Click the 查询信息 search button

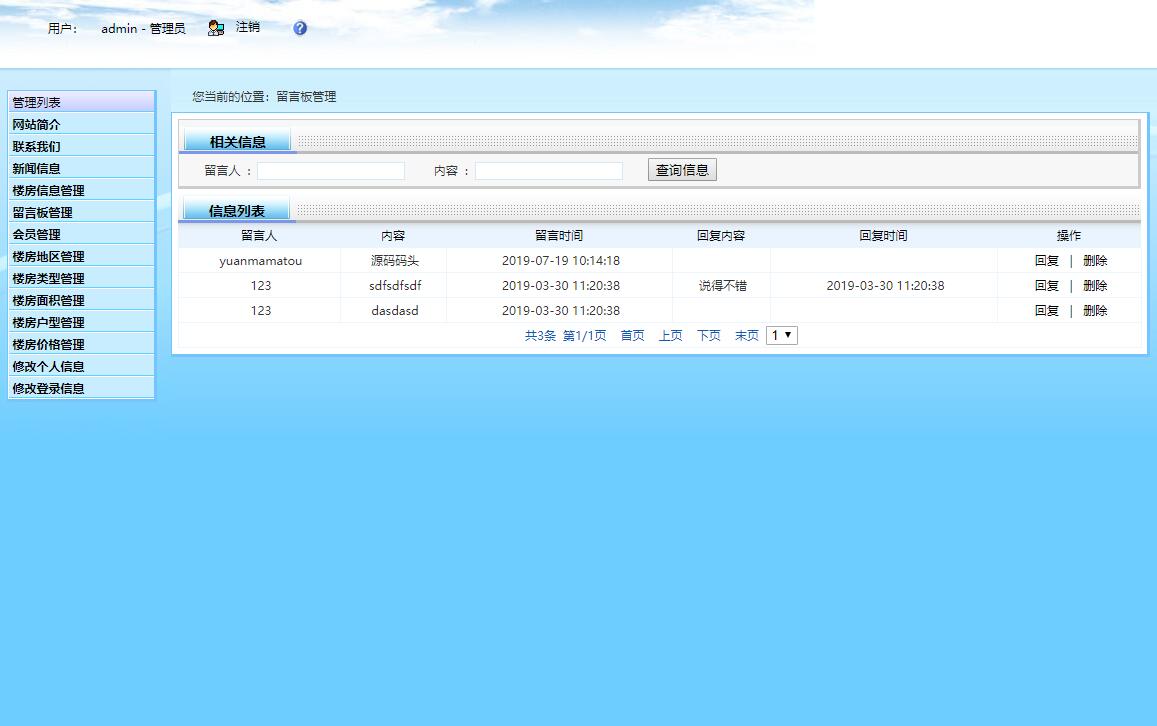681,169
